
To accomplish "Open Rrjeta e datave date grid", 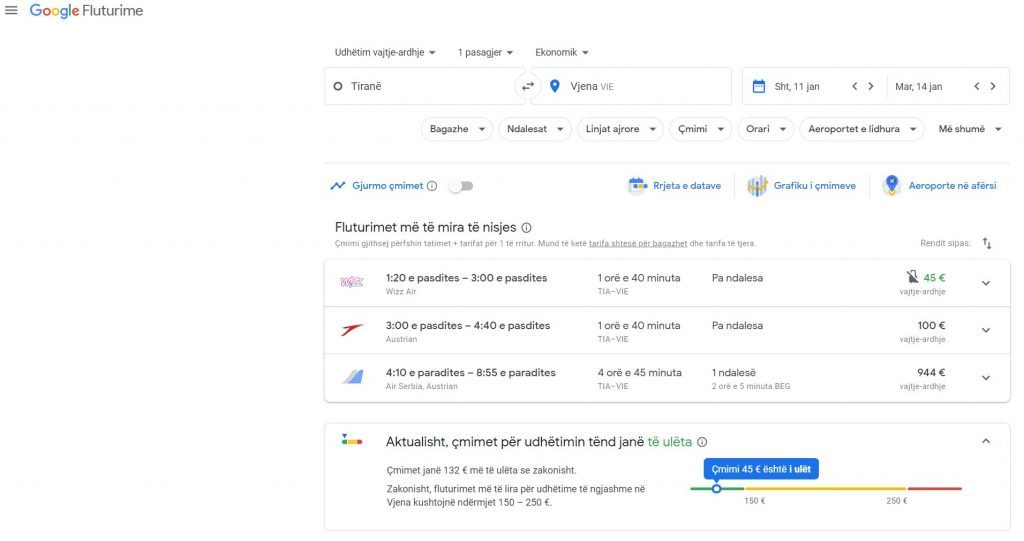I will pos(674,186).
